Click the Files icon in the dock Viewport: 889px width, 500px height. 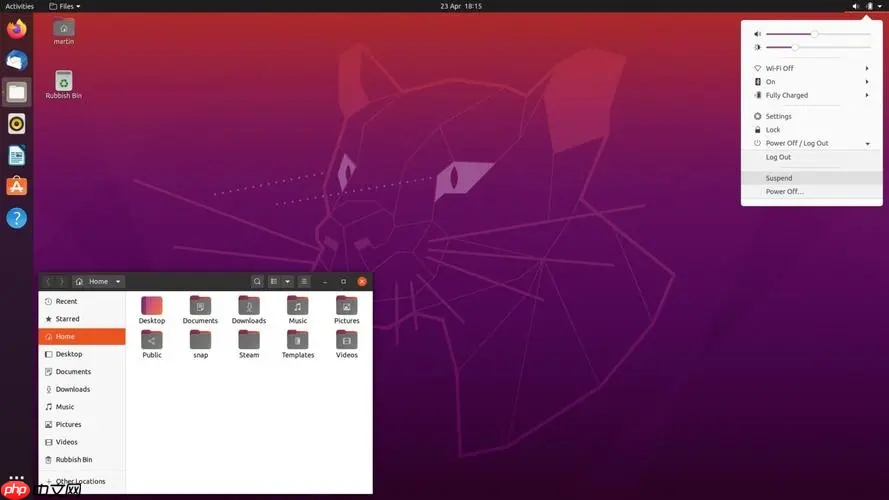pos(16,92)
